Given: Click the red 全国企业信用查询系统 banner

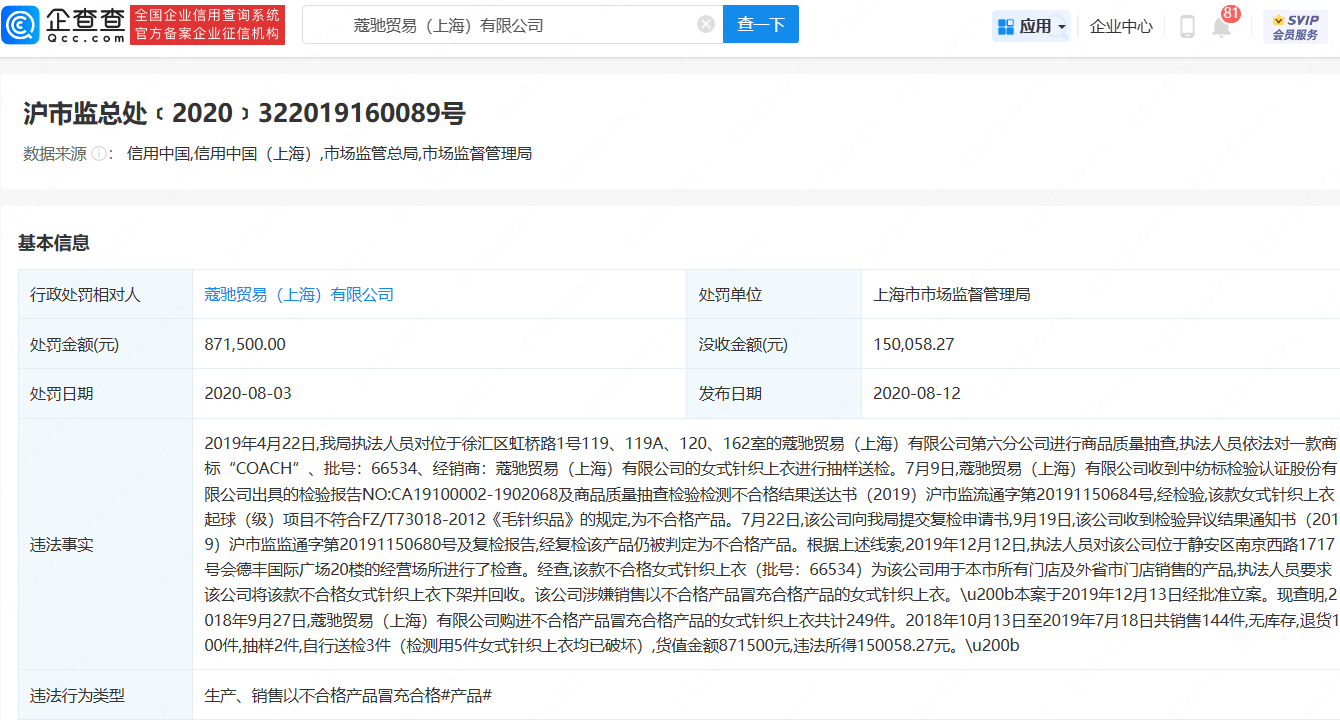Looking at the screenshot, I should pos(208,25).
